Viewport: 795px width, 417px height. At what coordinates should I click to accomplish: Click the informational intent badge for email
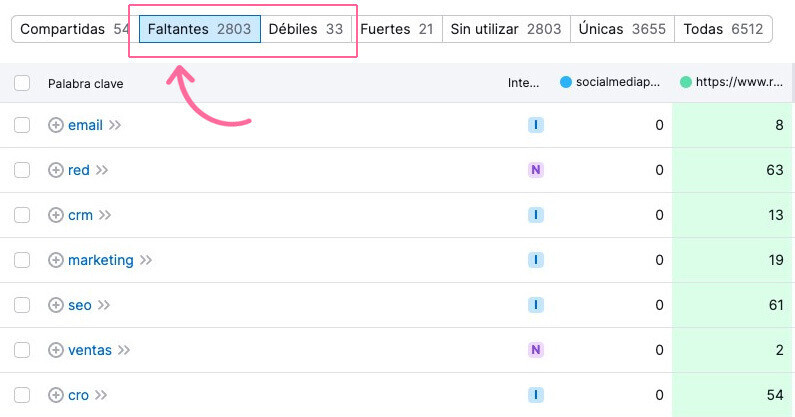coord(536,125)
